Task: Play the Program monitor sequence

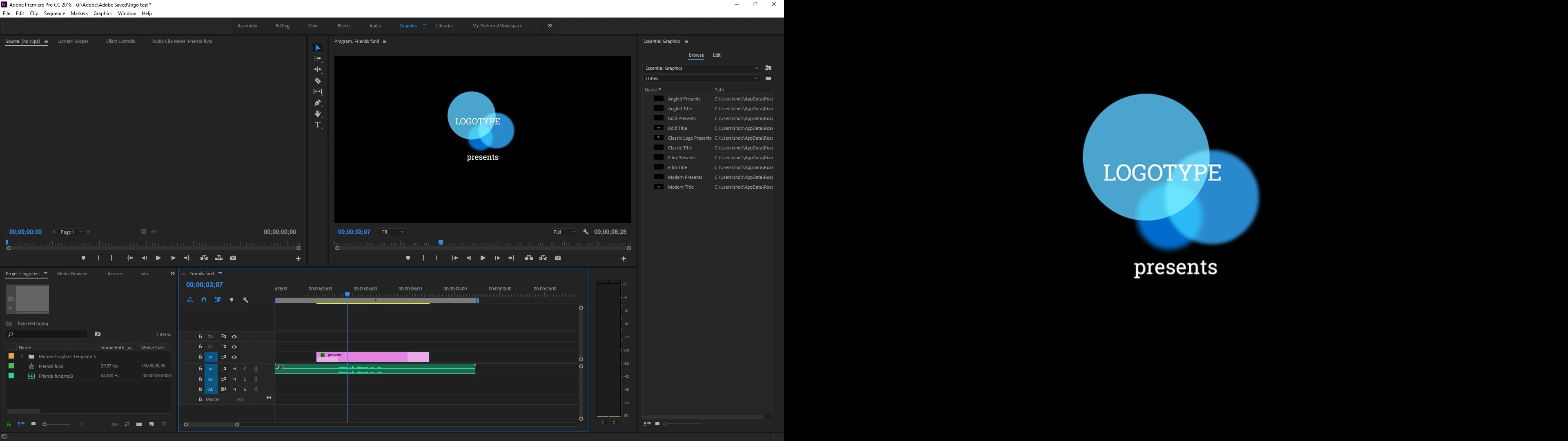Action: click(483, 258)
